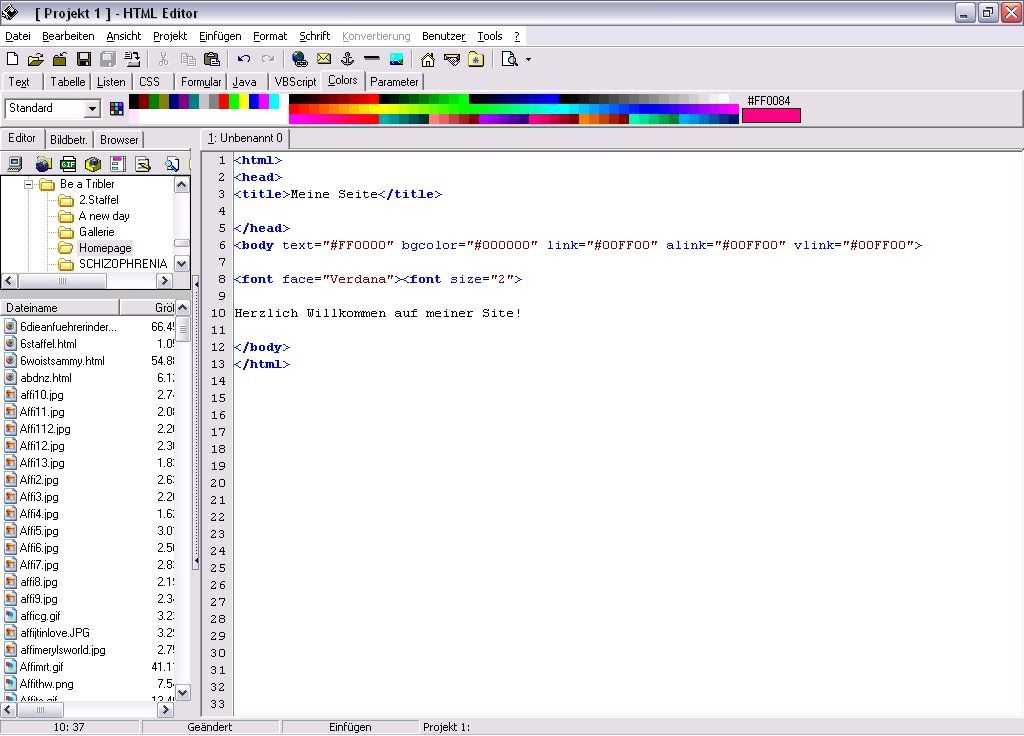Switch to the VBScript tab
The image size is (1024, 736).
(295, 82)
